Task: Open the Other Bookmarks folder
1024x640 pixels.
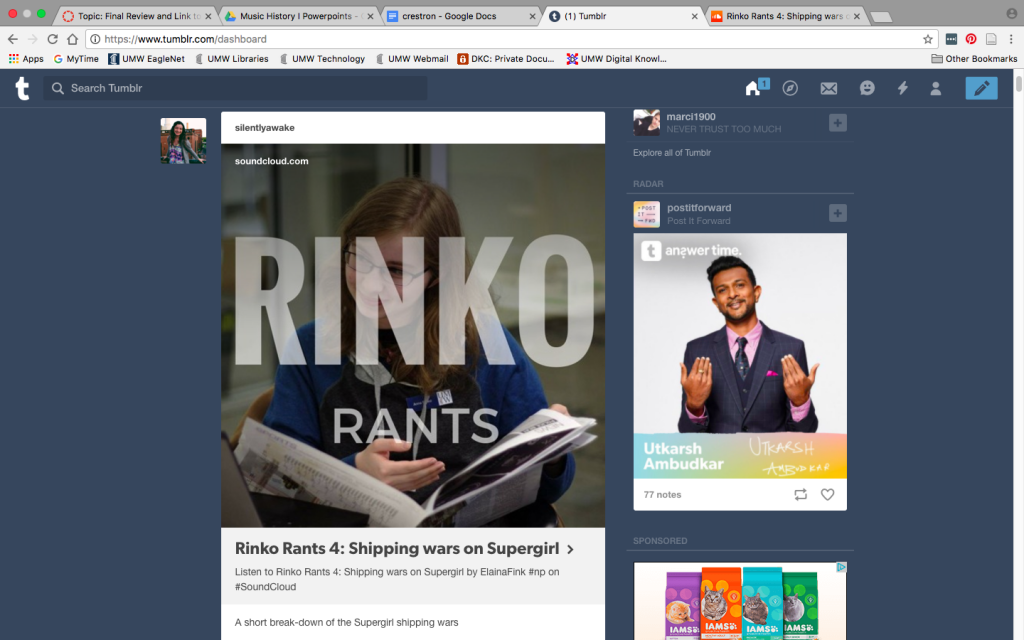Action: [x=974, y=59]
